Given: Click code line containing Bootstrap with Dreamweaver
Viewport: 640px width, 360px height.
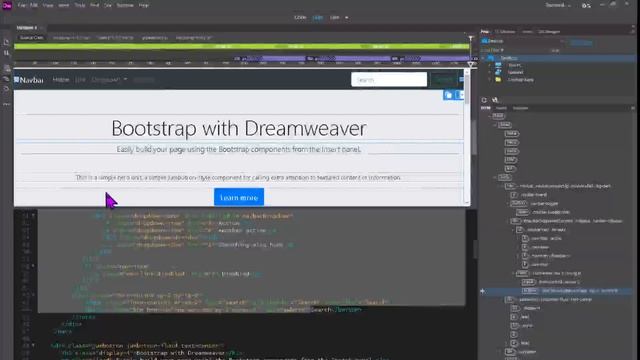Looking at the screenshot, I should pos(151,353).
